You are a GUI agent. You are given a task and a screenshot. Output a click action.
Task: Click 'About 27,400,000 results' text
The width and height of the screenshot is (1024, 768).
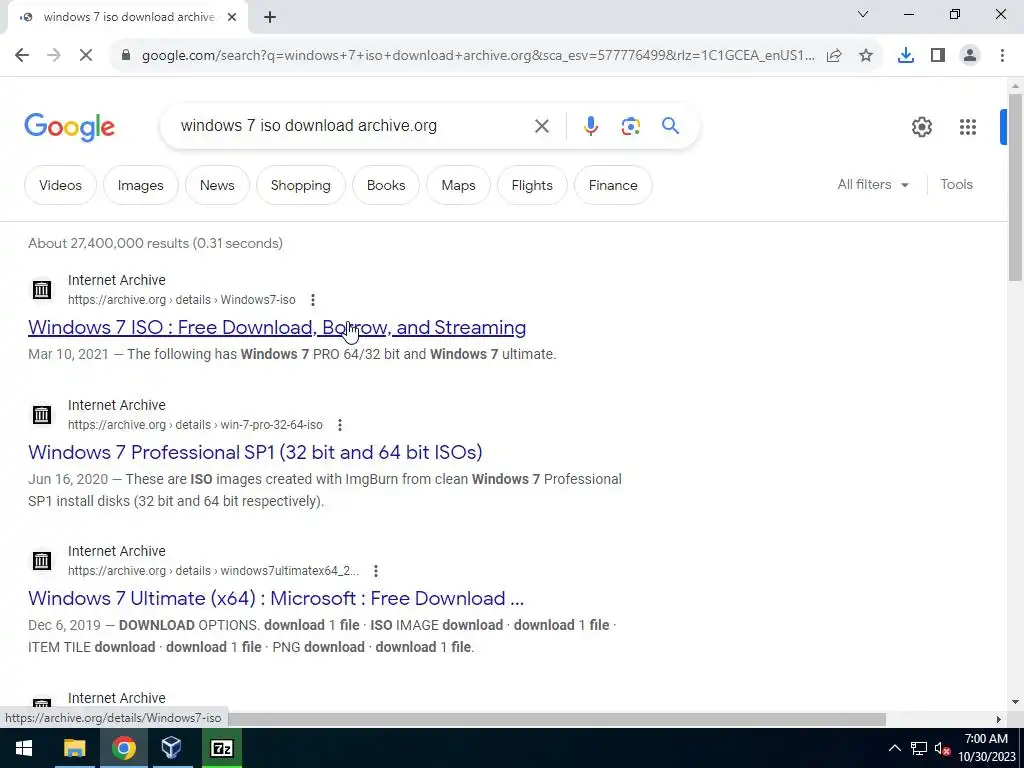[x=108, y=243]
